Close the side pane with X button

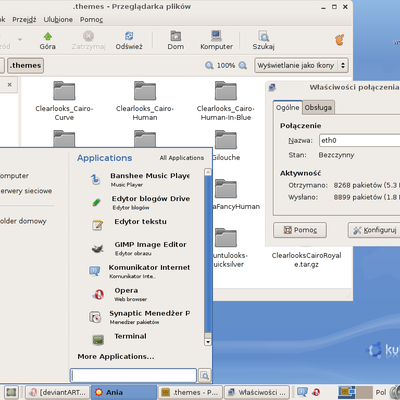pos(10,85)
